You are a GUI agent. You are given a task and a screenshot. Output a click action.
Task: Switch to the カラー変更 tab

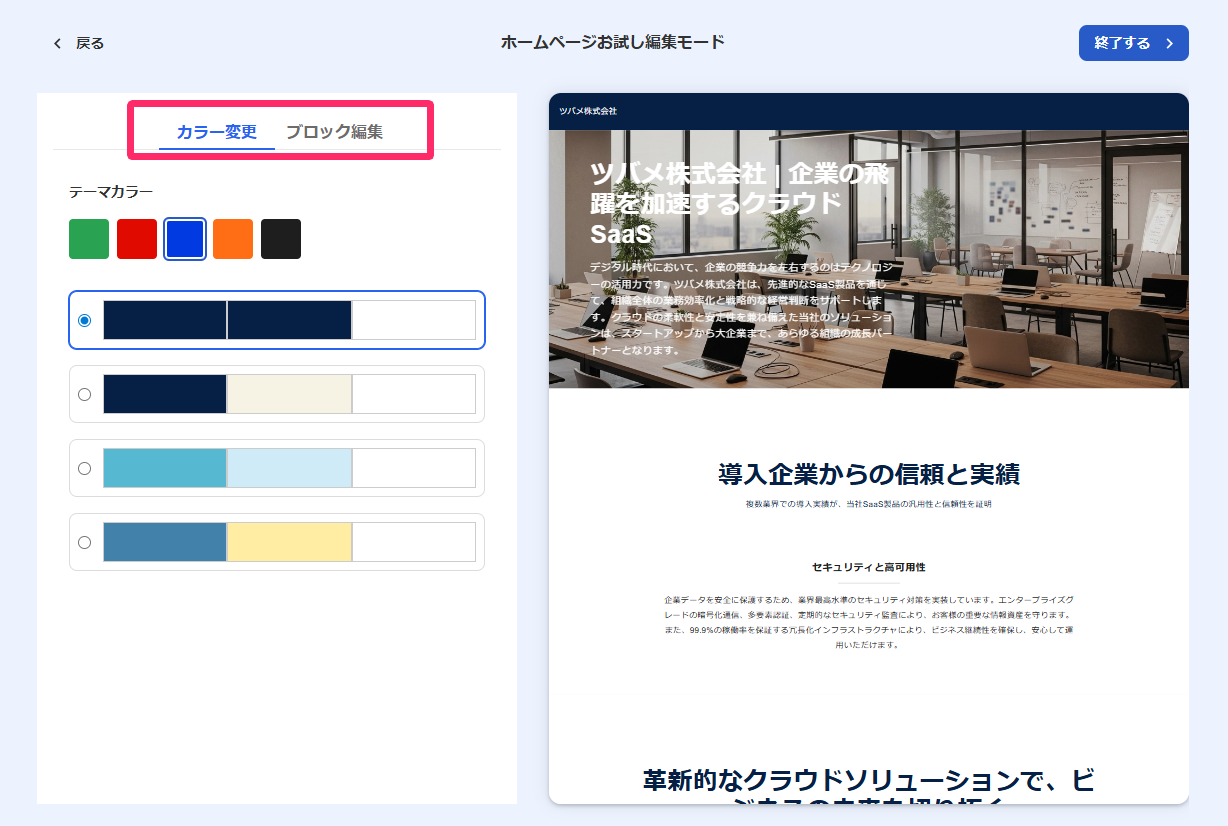217,132
